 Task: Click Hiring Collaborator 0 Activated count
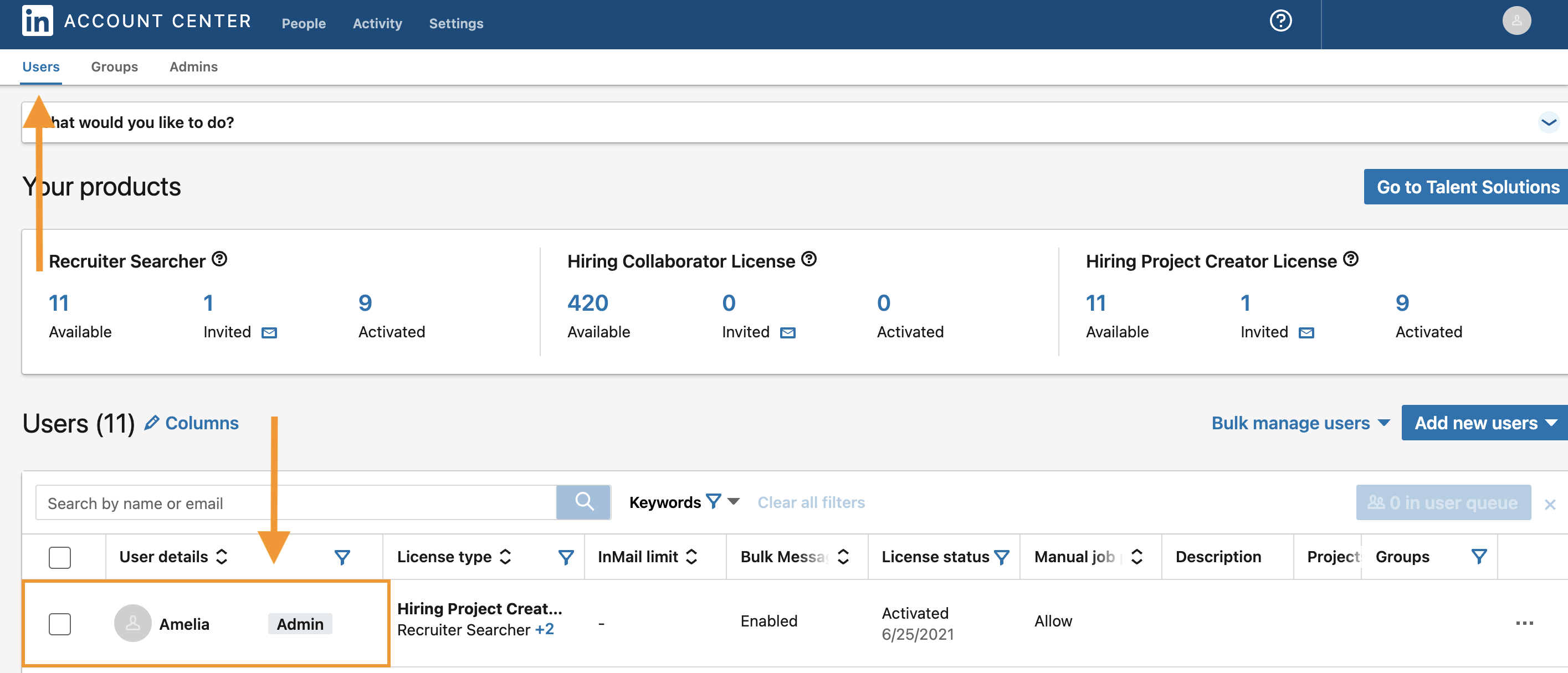[884, 302]
